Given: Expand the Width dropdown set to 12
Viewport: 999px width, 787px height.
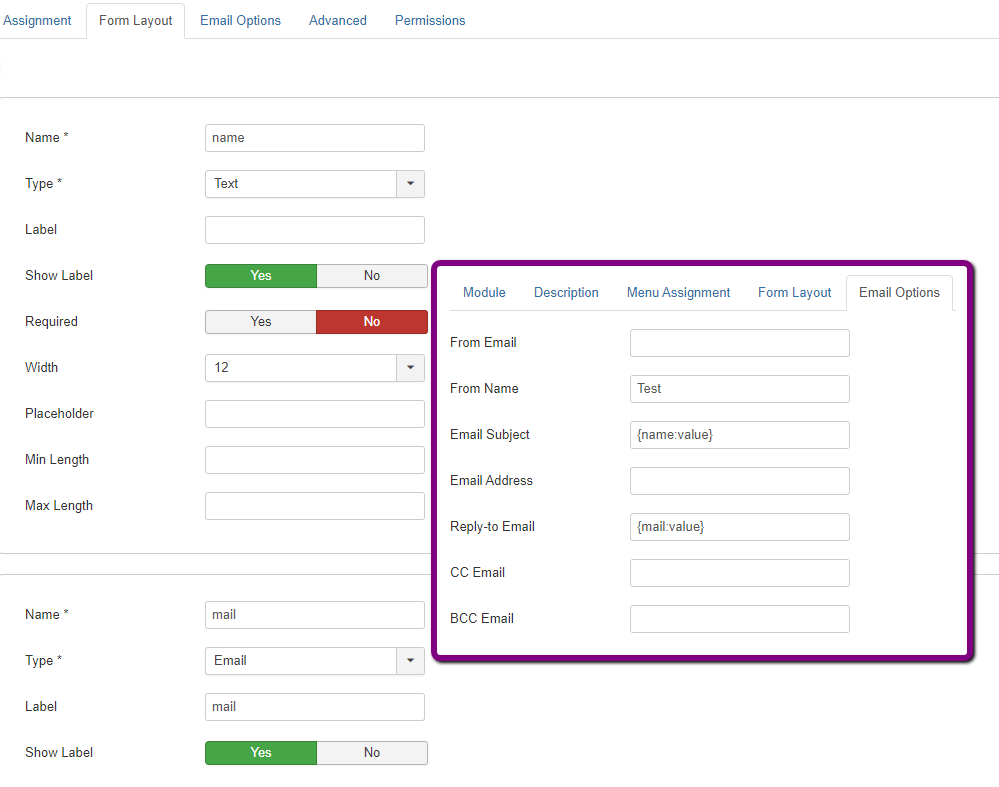Looking at the screenshot, I should click(x=314, y=368).
